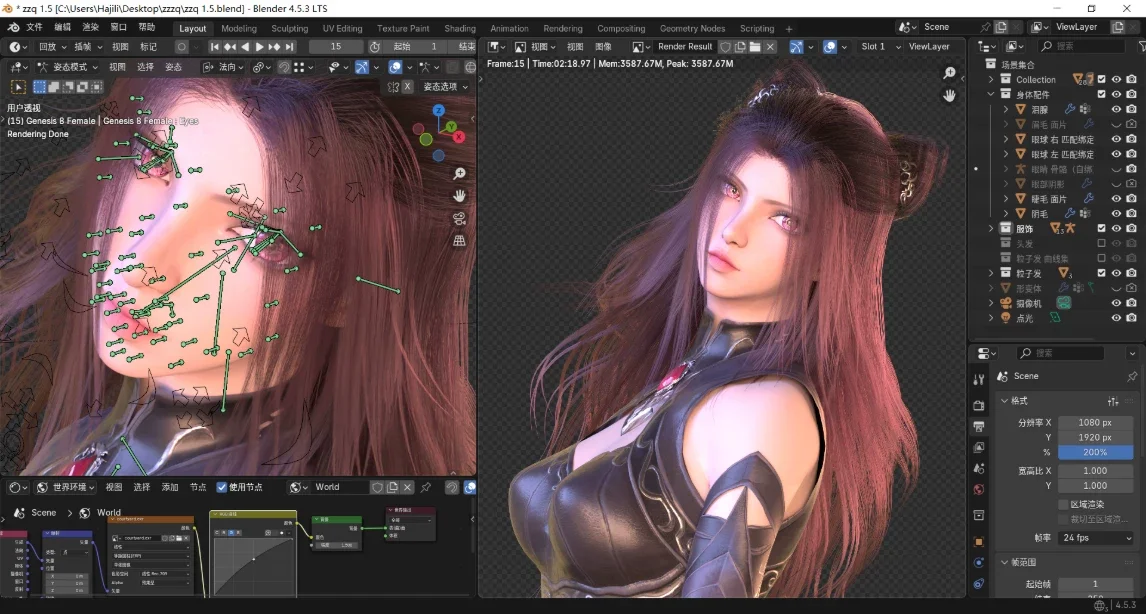Expand the 睫毛 面片 object
Viewport: 1146px width, 614px height.
click(1006, 198)
